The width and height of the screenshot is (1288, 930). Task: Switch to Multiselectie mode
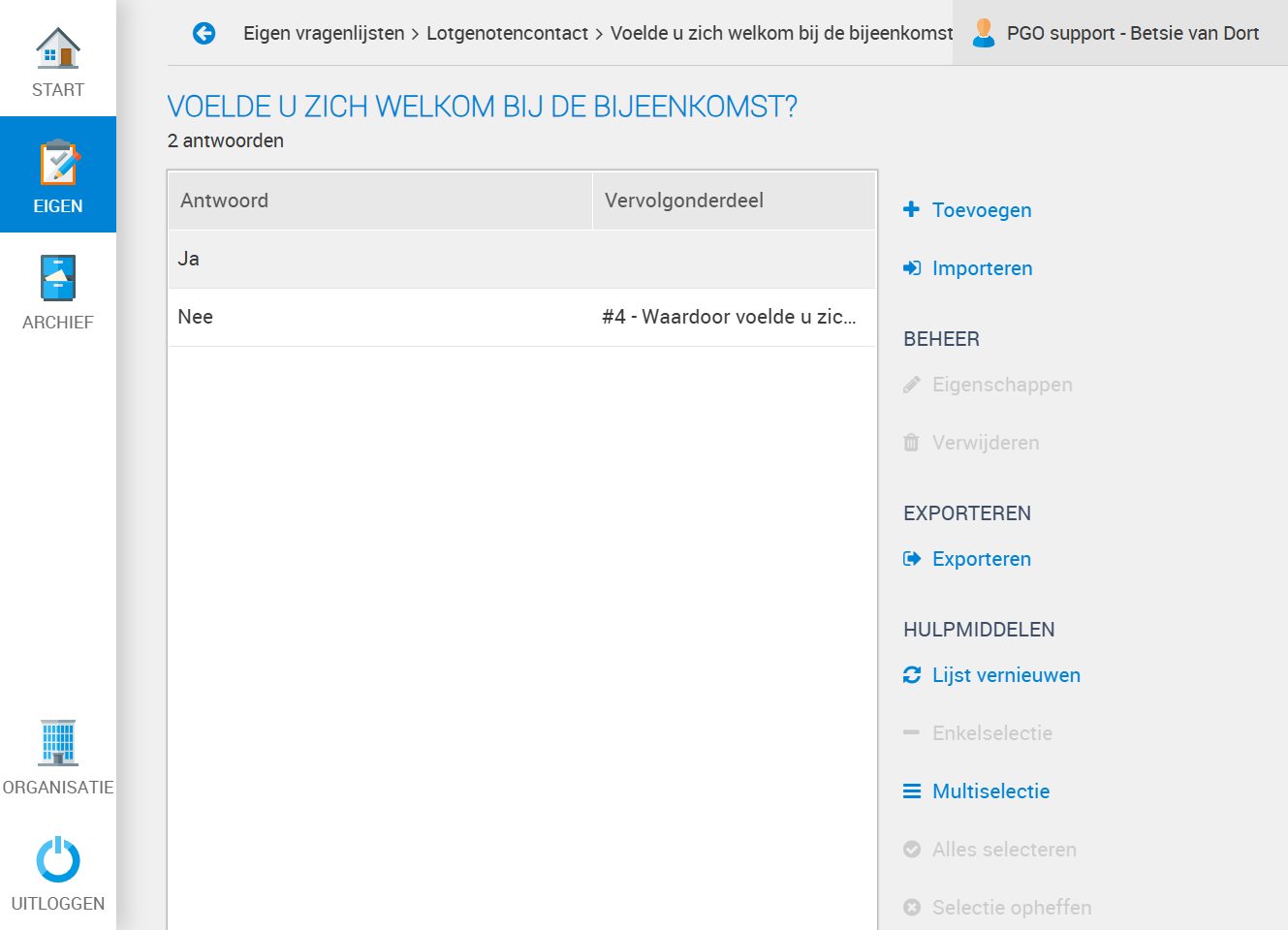(x=991, y=791)
